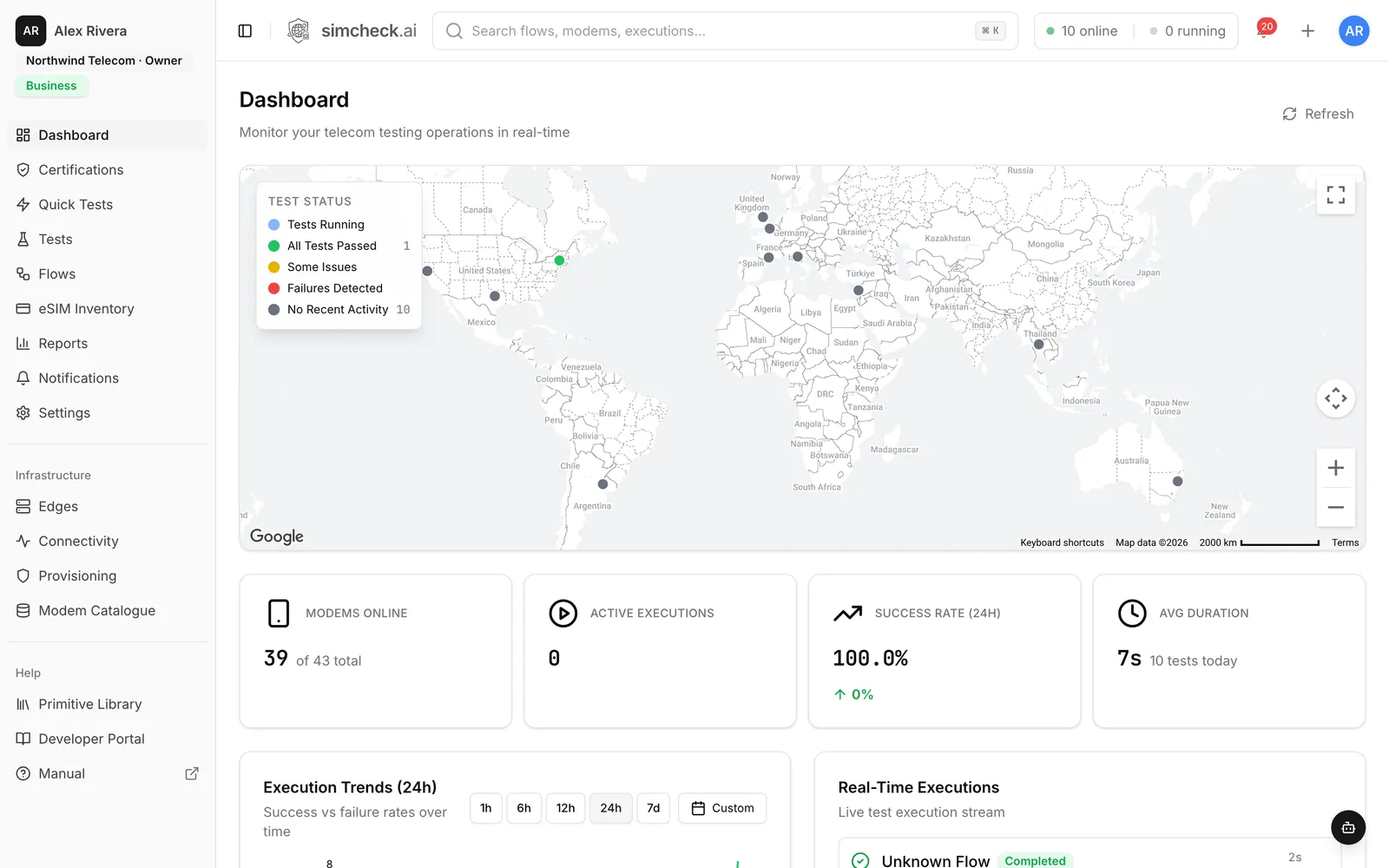1389x868 pixels.
Task: Click the Avg Duration clock icon
Action: point(1132,613)
